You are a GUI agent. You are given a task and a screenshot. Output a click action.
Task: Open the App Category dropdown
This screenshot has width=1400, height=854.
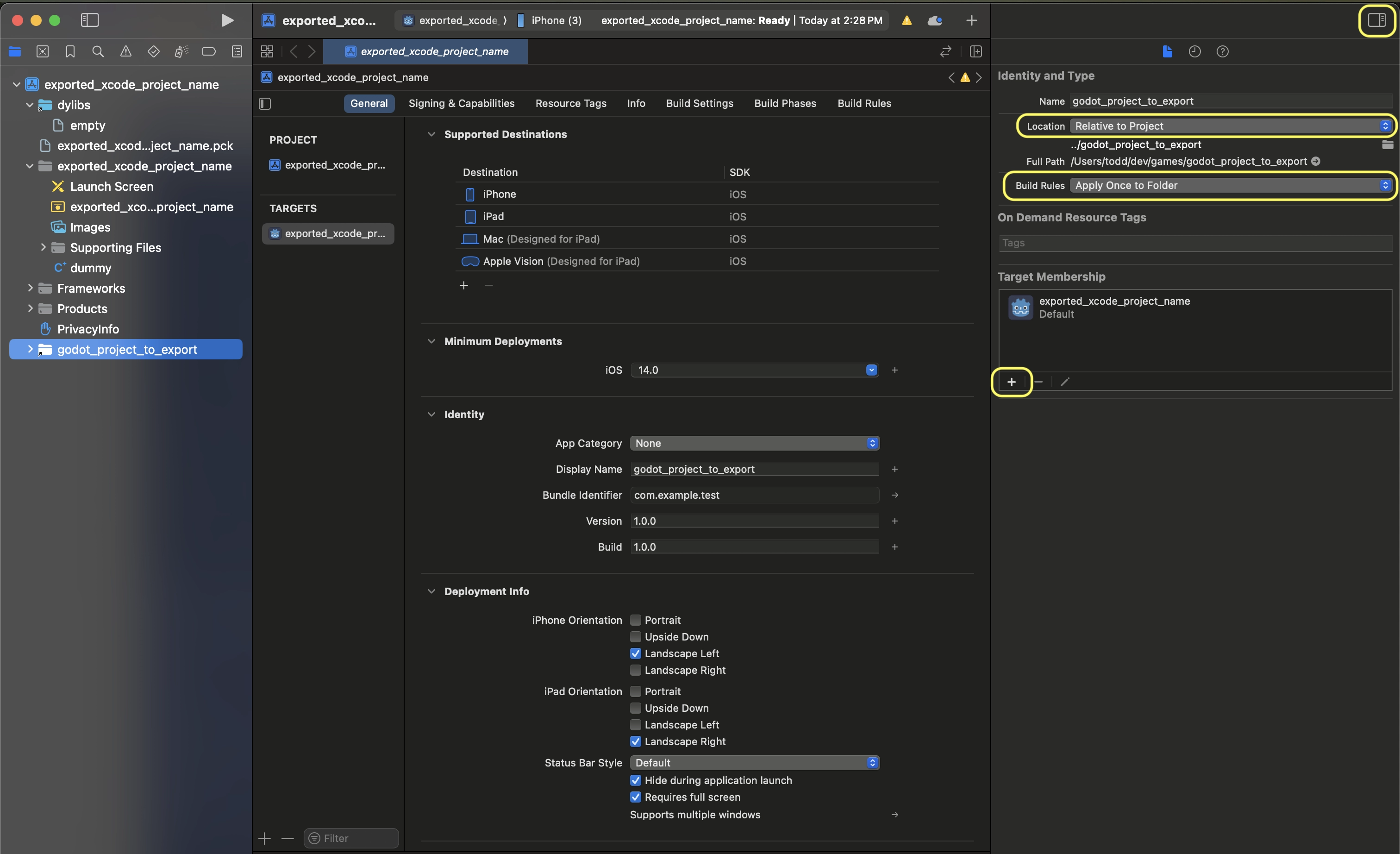coord(755,443)
